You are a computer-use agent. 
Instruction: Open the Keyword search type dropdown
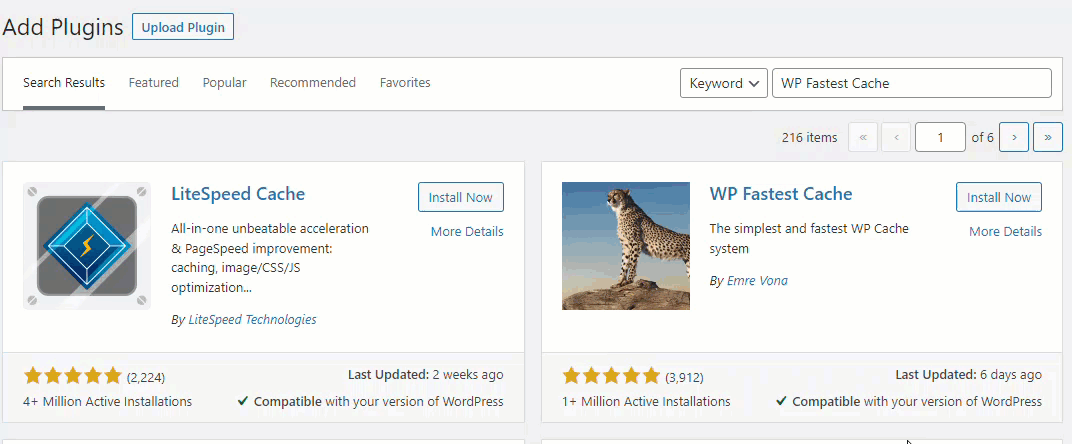723,83
